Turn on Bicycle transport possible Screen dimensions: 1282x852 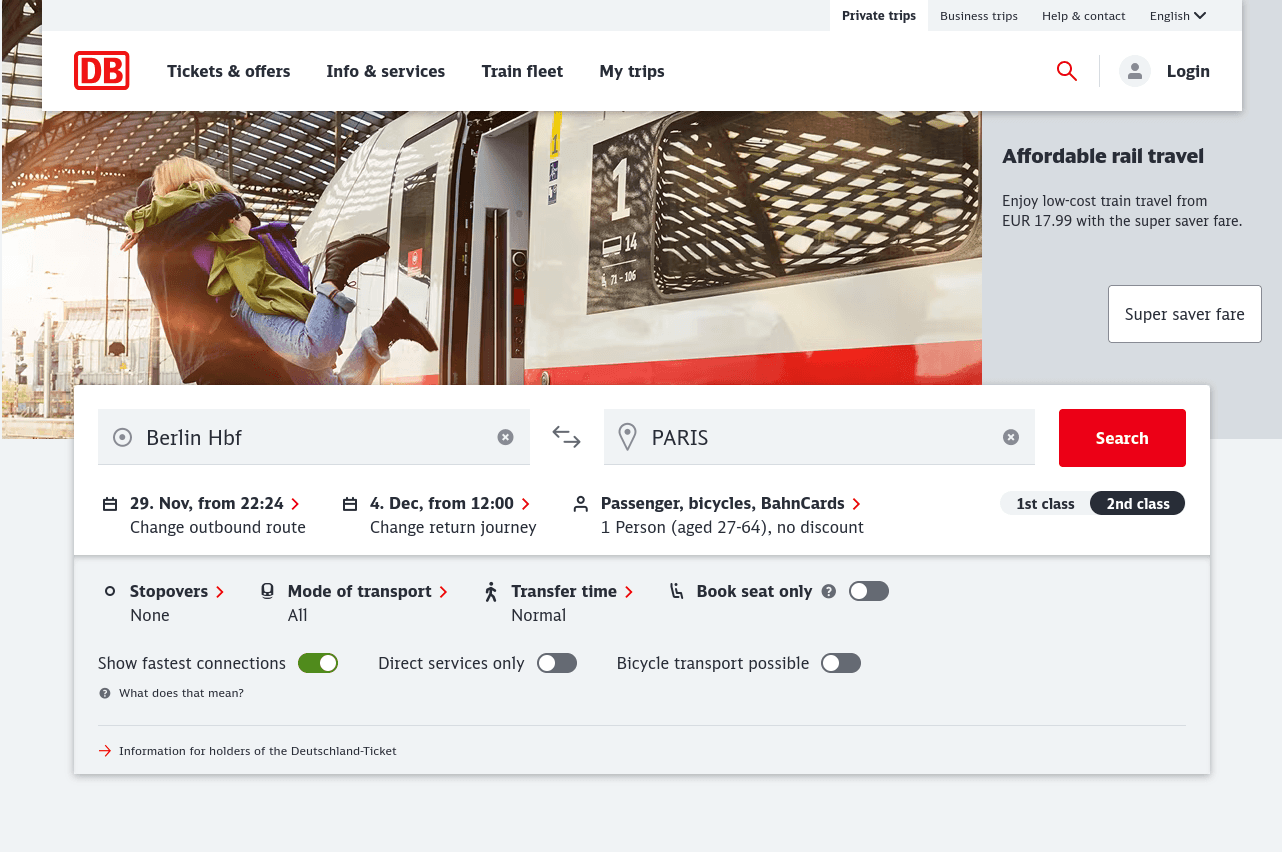click(x=840, y=663)
